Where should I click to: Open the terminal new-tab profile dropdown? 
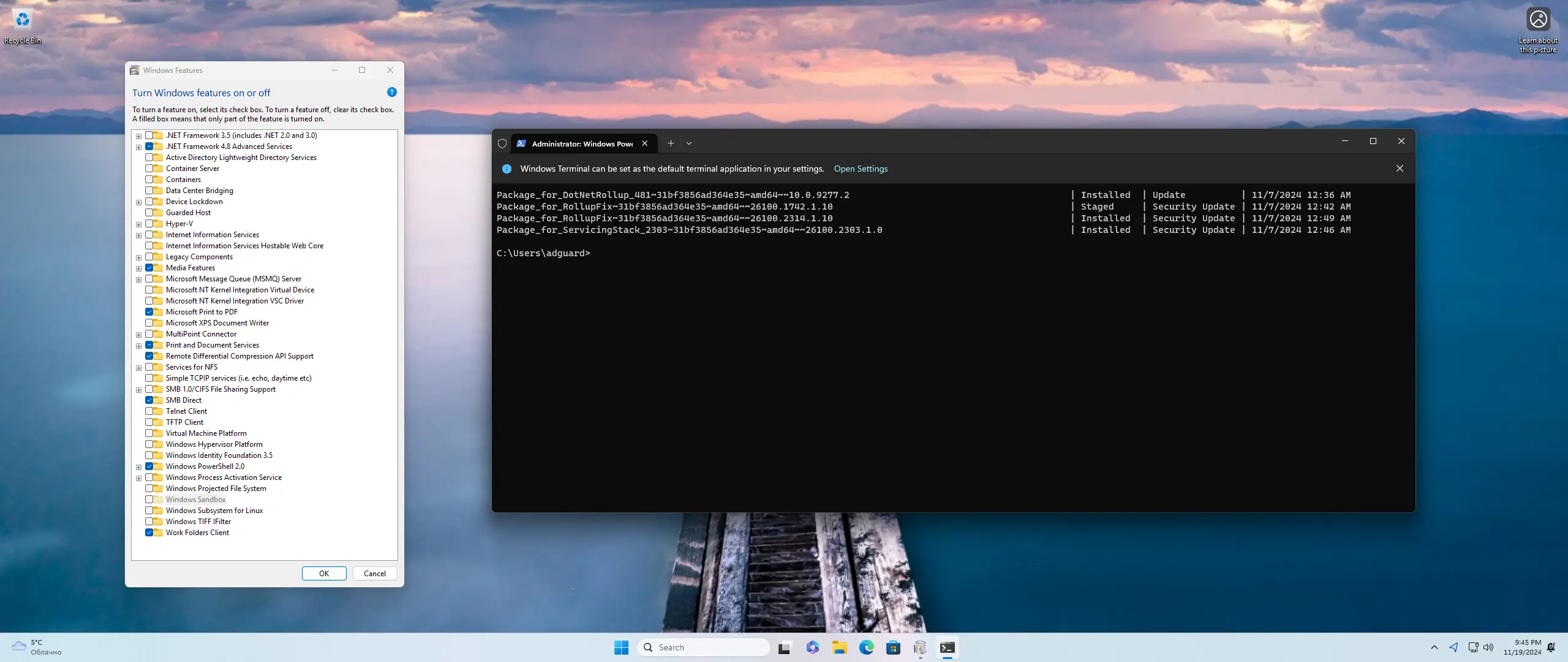tap(689, 143)
